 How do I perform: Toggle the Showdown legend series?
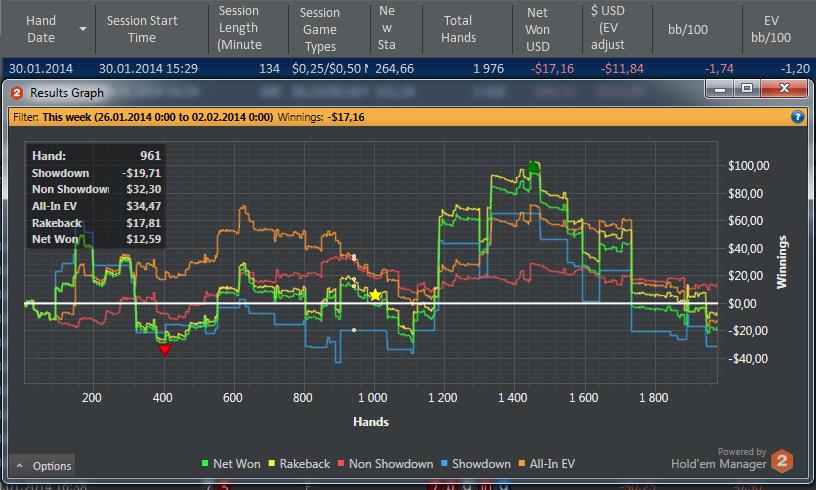(x=476, y=463)
